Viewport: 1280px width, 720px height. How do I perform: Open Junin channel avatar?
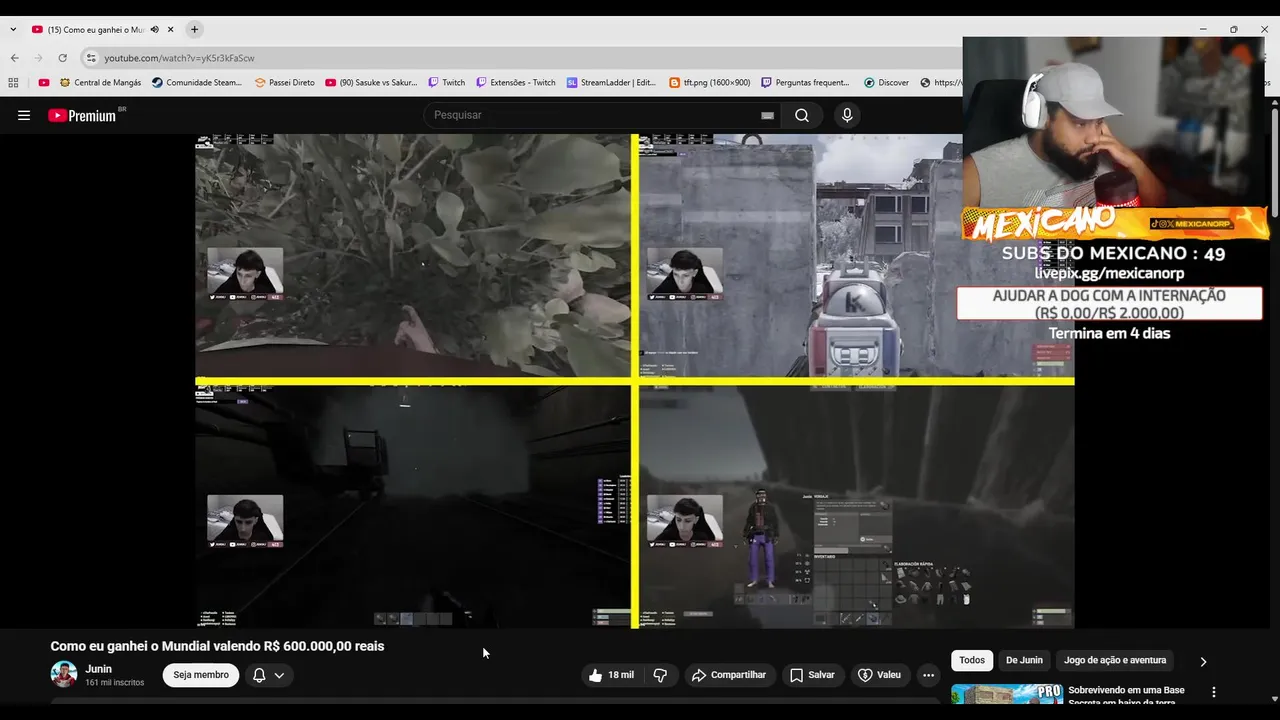tap(64, 674)
